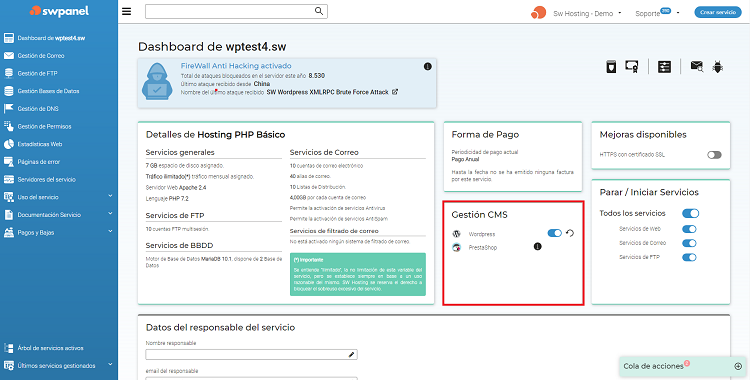Click the bug icon in toolbar
Image resolution: width=750 pixels, height=380 pixels.
(717, 67)
